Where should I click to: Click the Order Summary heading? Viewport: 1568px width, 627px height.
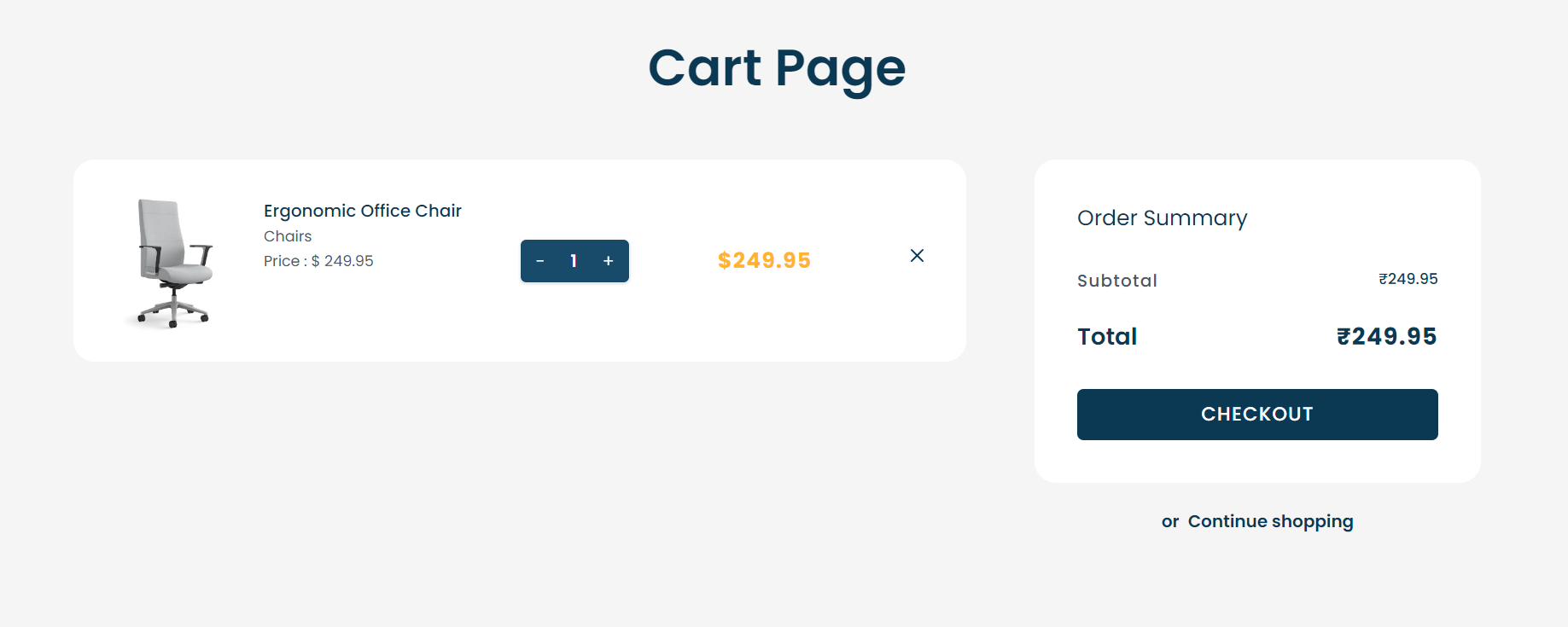(1162, 218)
